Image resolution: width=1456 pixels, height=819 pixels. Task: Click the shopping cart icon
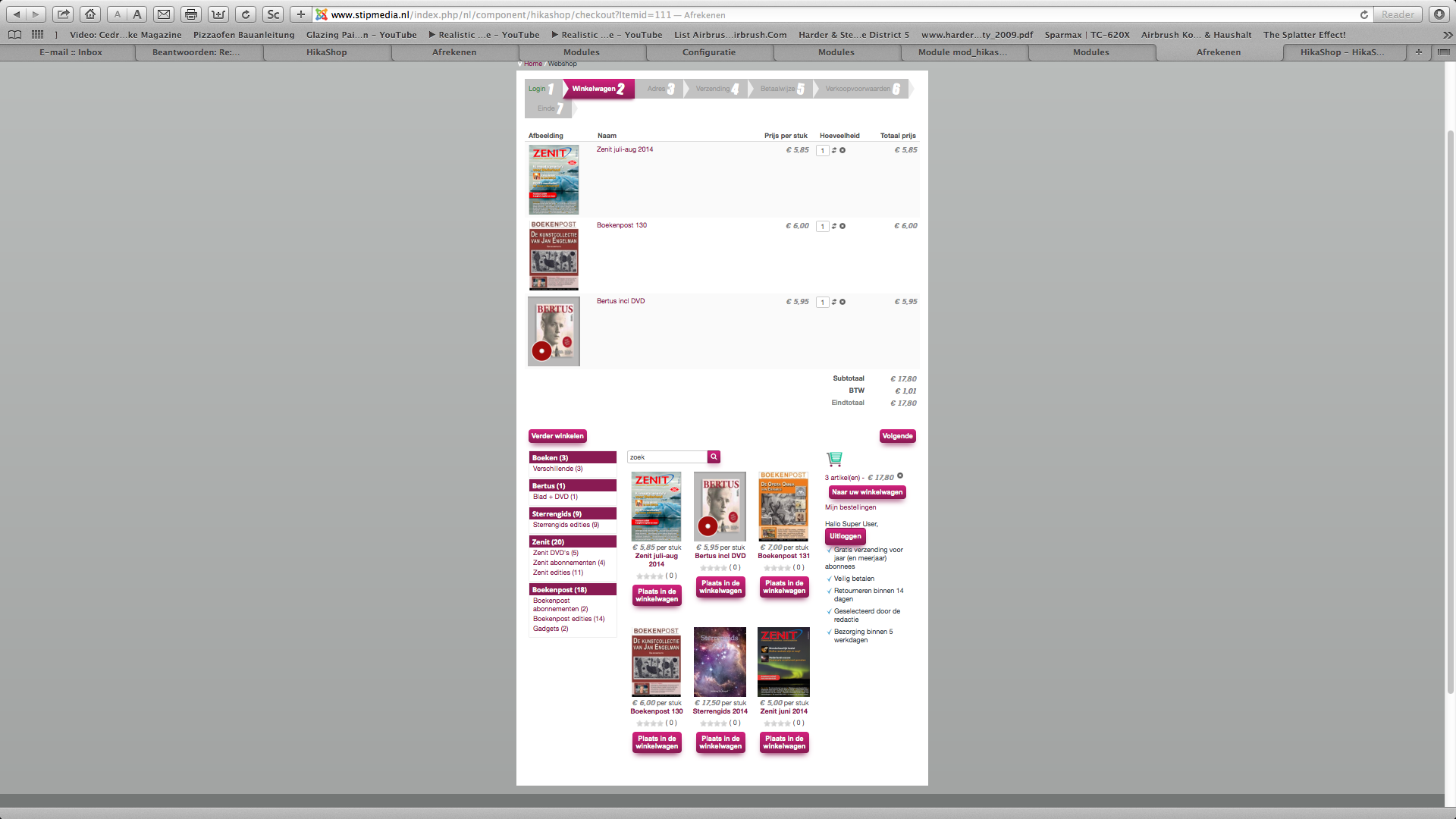834,459
